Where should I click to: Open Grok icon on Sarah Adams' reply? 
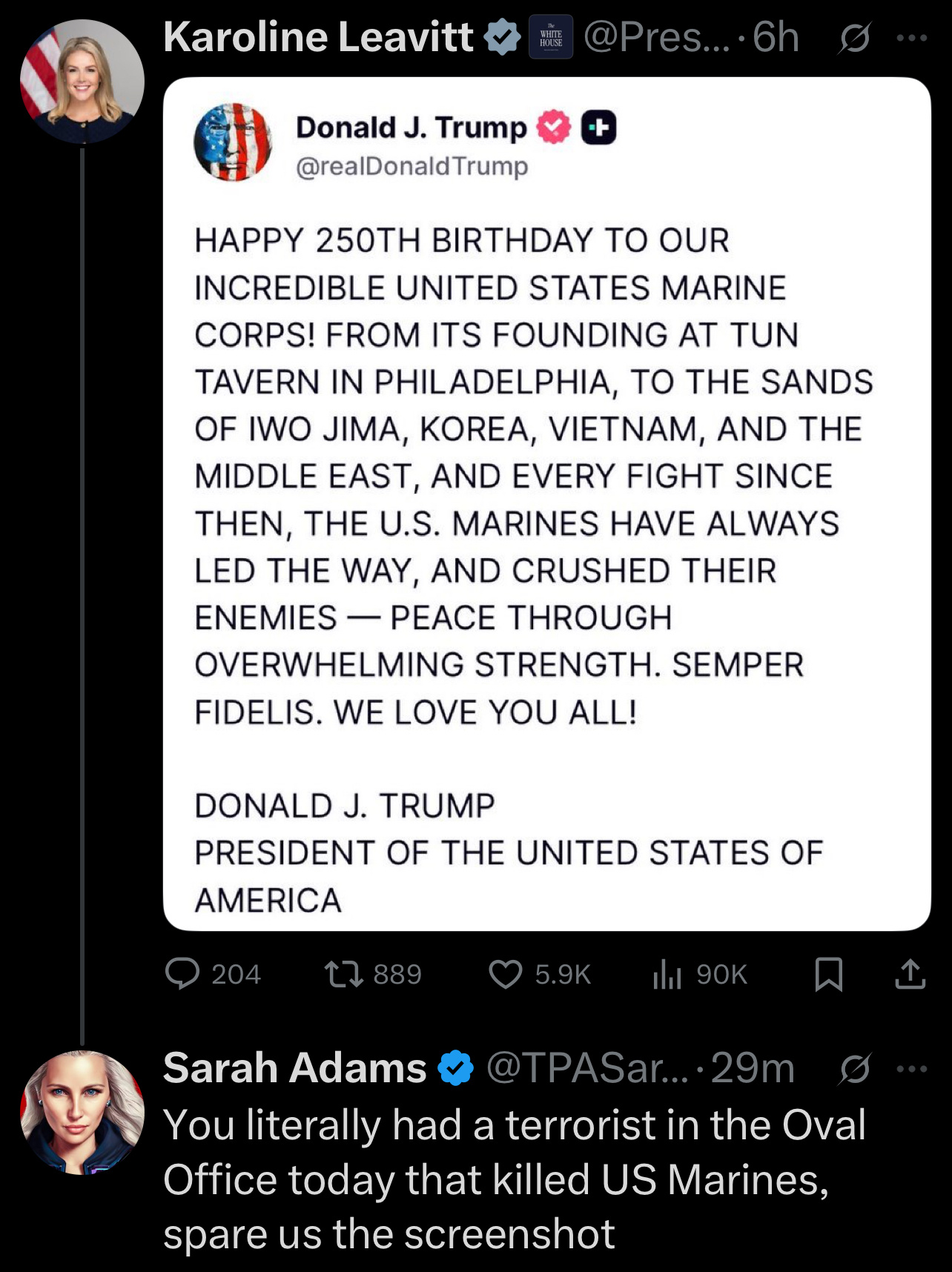854,1069
